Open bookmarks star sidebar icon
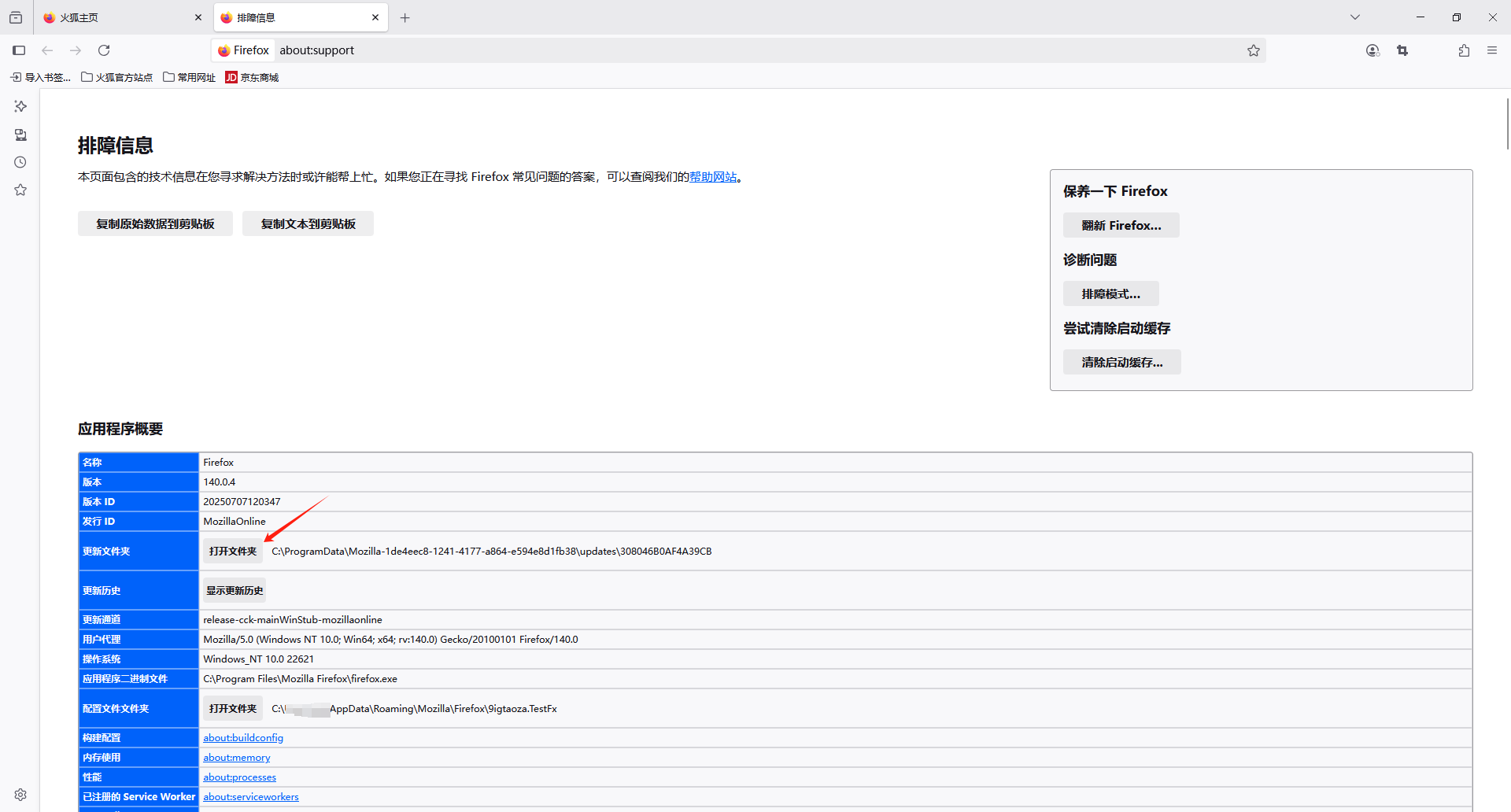This screenshot has width=1511, height=812. [20, 190]
